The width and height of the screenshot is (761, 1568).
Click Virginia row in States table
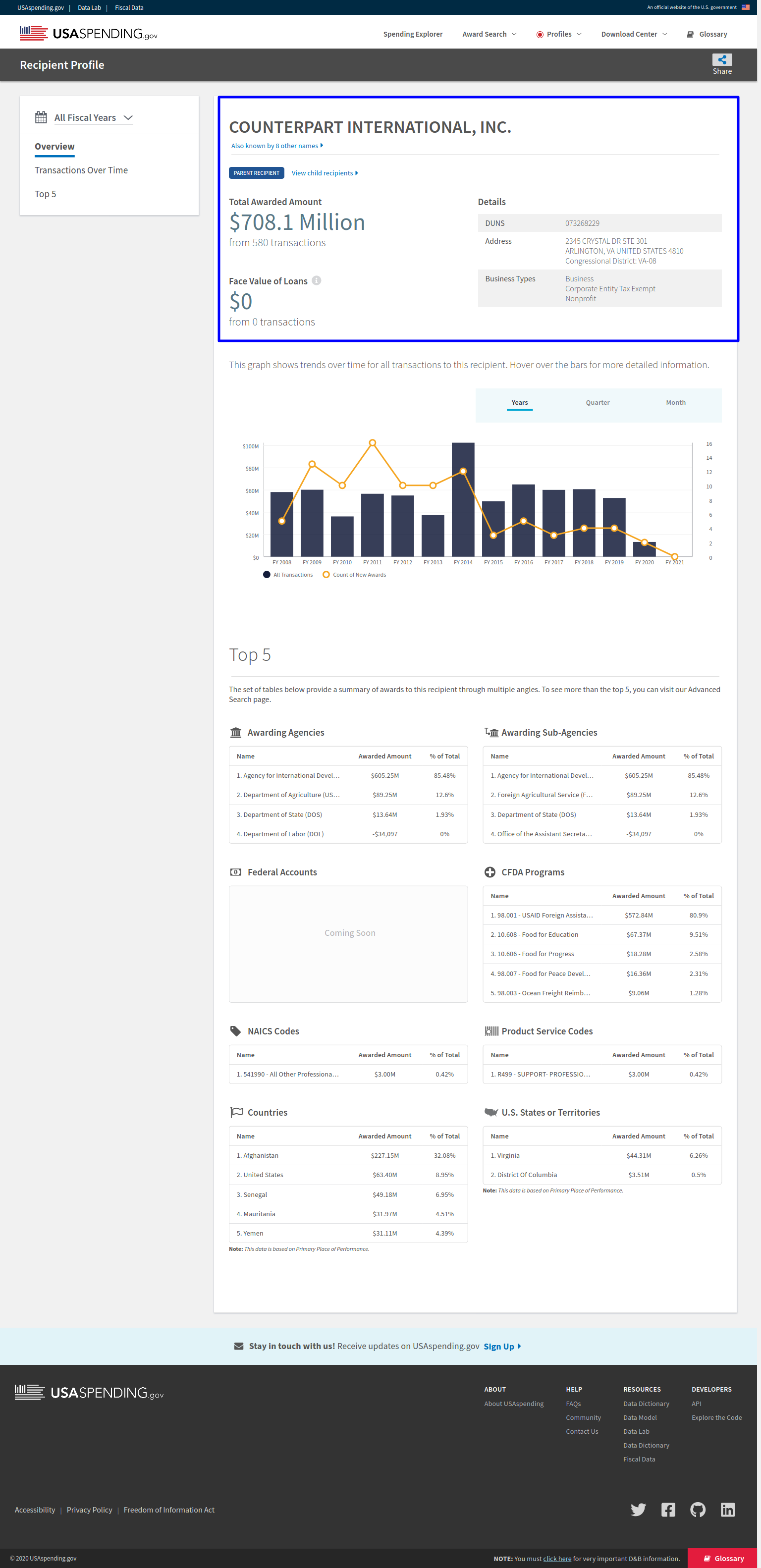[602, 1155]
